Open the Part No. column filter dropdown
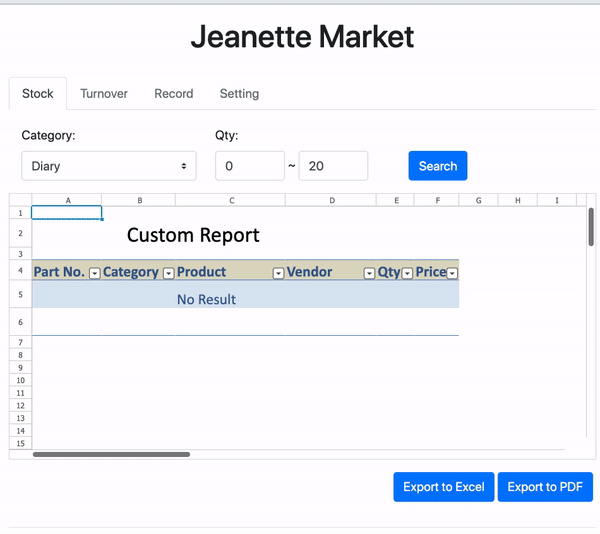This screenshot has height=534, width=600. click(95, 273)
